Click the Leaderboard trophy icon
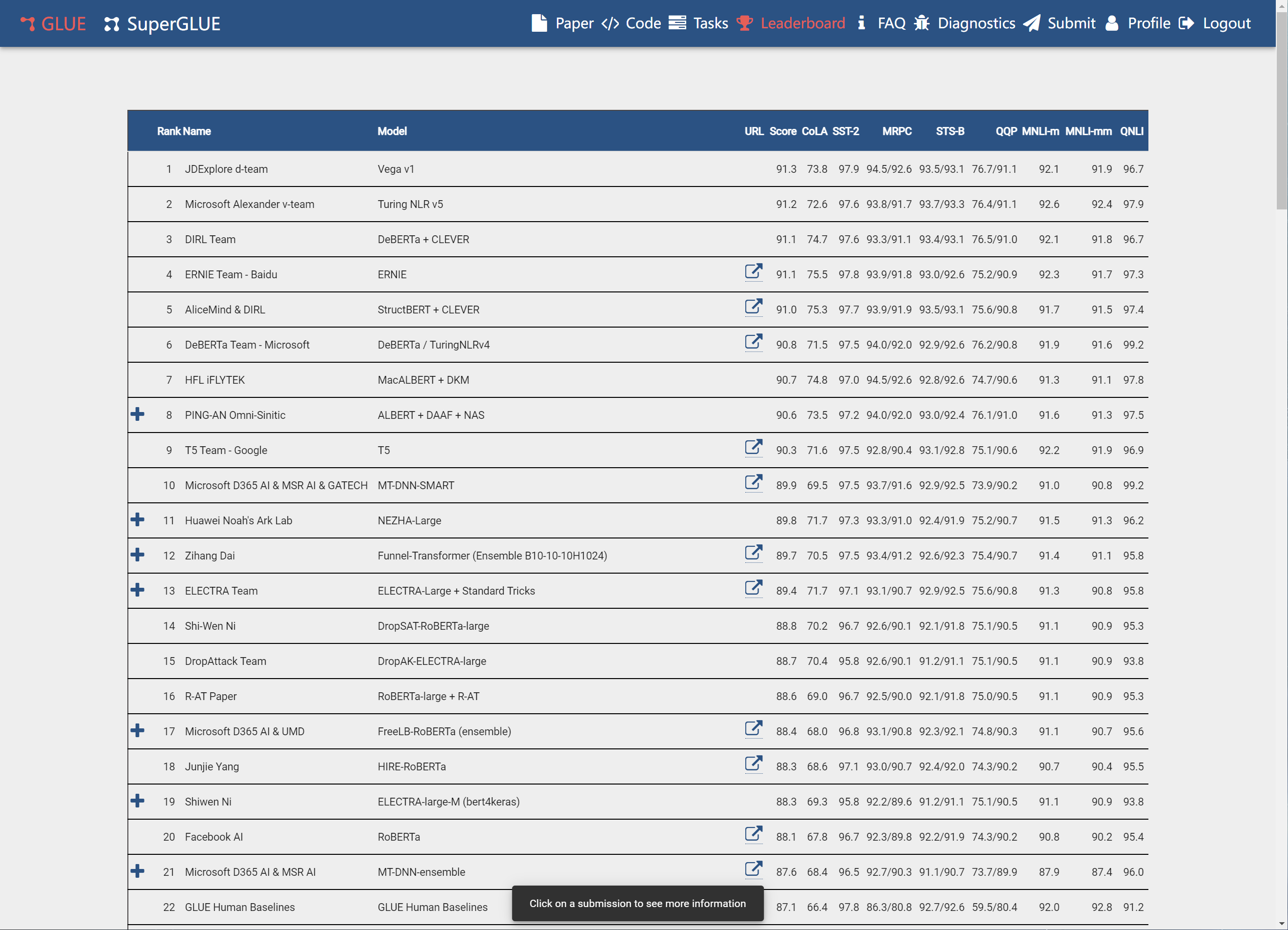1288x930 pixels. pyautogui.click(x=744, y=23)
